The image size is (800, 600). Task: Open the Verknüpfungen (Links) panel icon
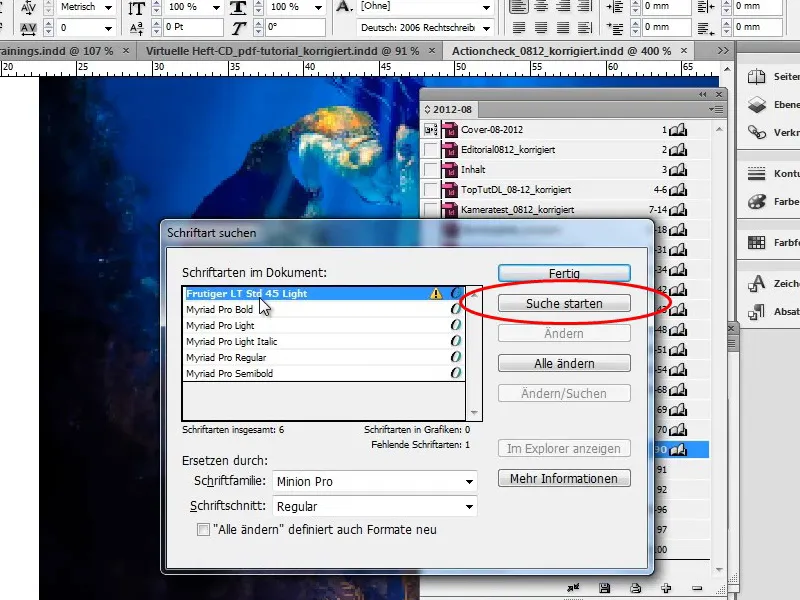pyautogui.click(x=757, y=132)
